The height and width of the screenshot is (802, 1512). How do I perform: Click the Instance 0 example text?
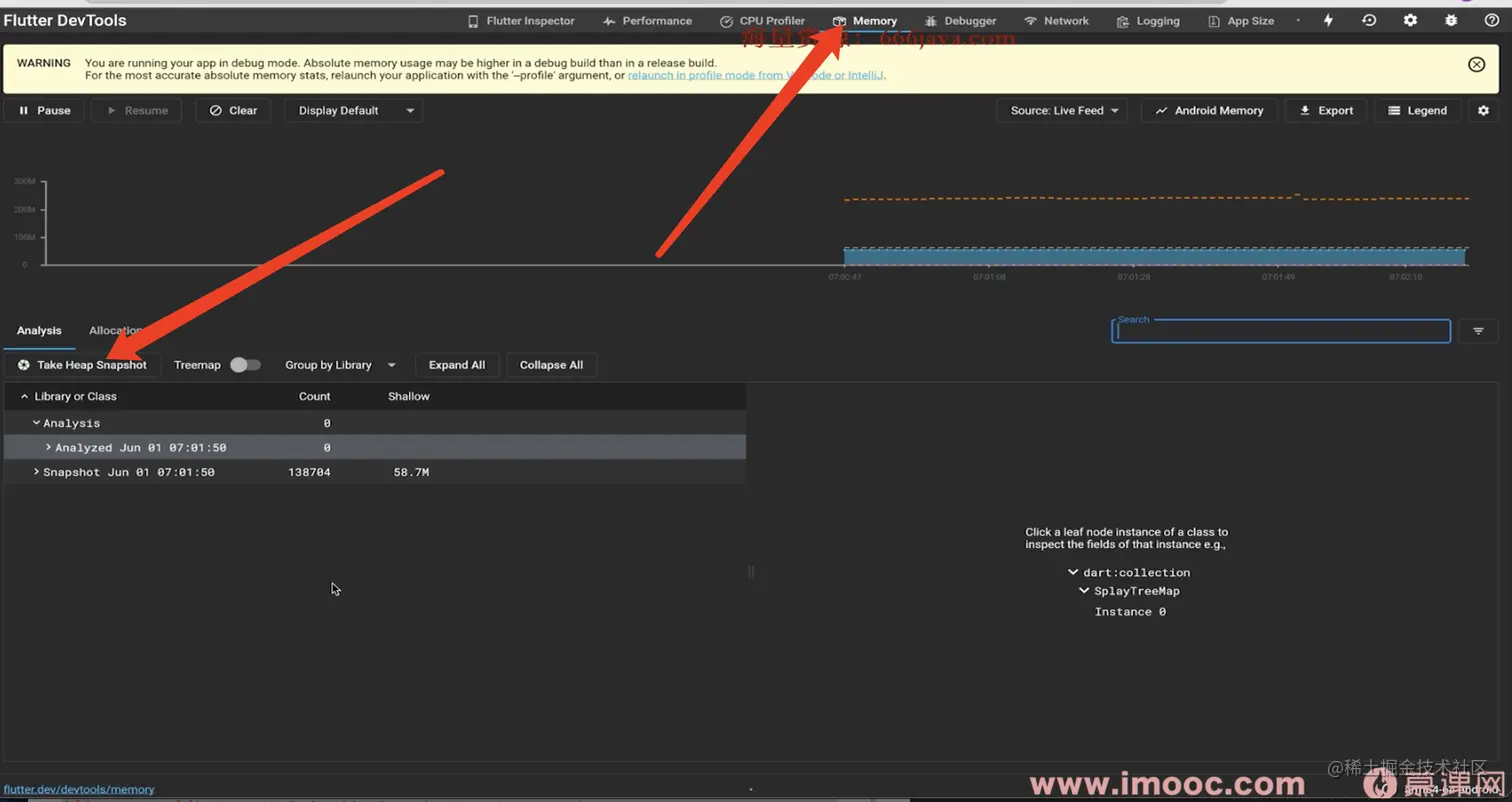(1130, 612)
